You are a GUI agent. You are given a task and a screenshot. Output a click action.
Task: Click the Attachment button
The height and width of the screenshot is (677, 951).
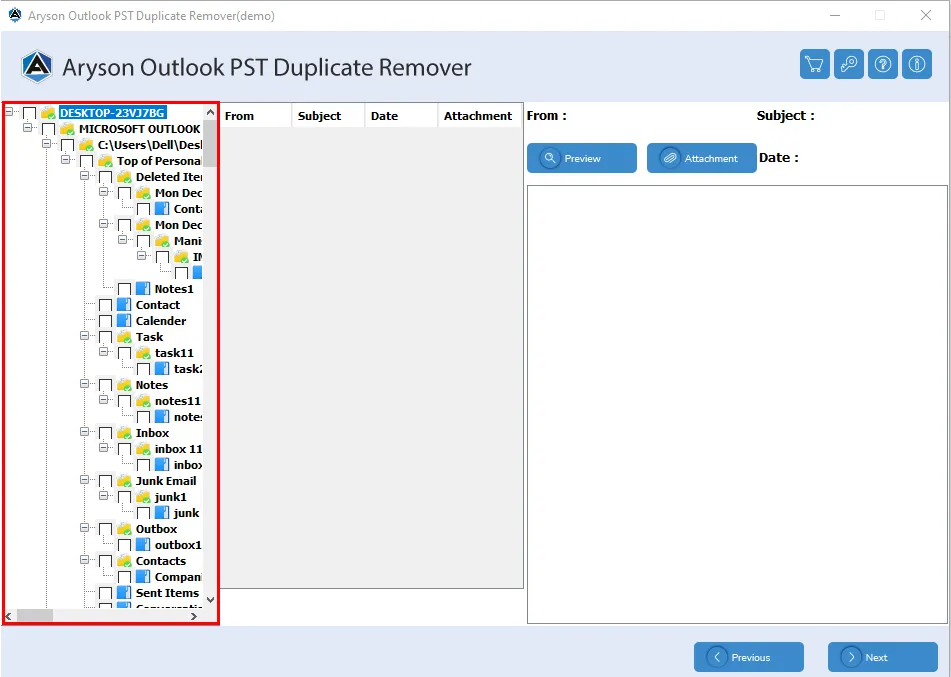coord(702,158)
